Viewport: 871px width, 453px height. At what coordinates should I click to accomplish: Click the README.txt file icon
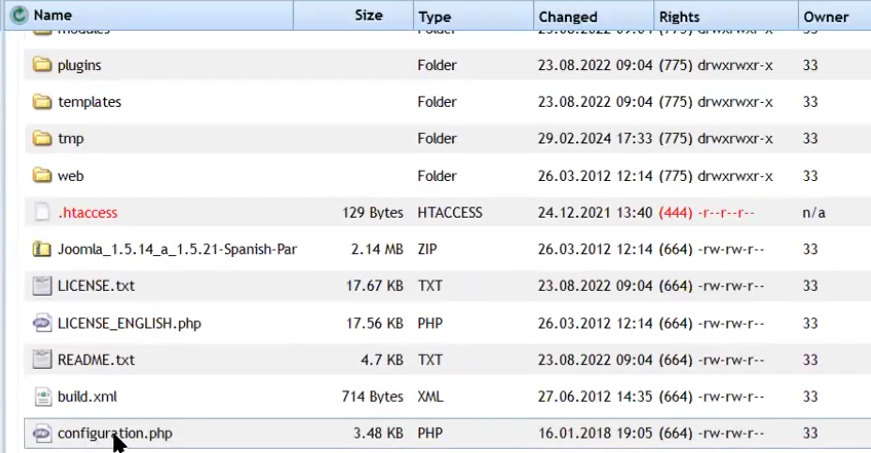41,359
